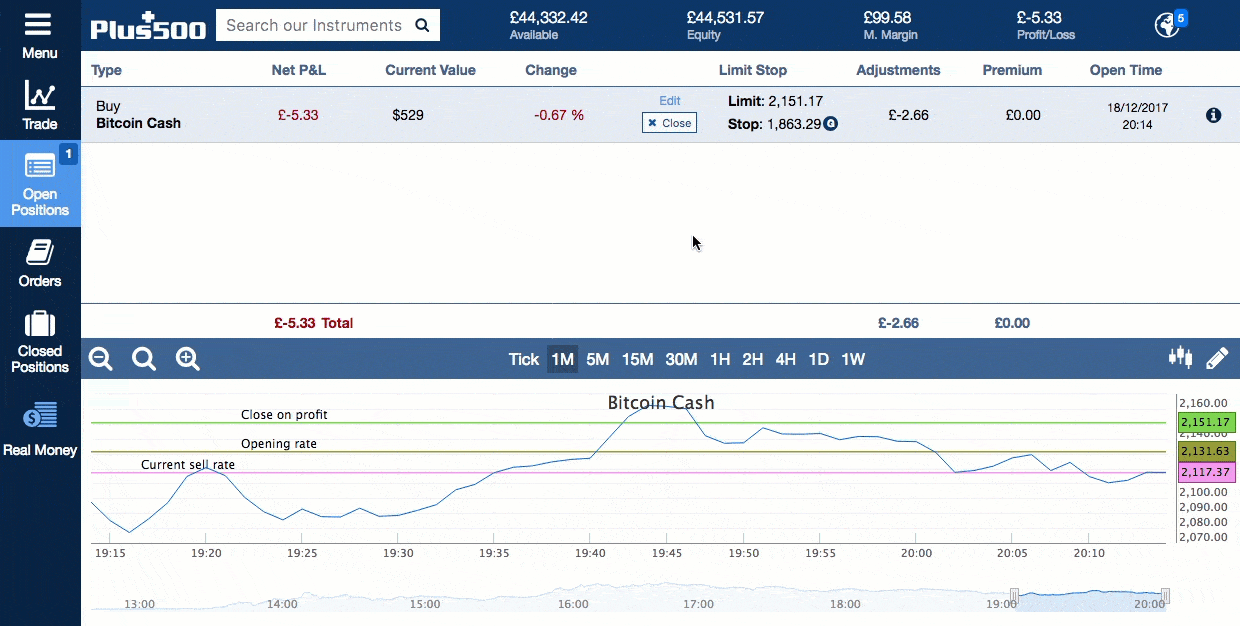Click the Limit: 2,151.17 value
This screenshot has width=1240, height=626.
click(x=776, y=101)
